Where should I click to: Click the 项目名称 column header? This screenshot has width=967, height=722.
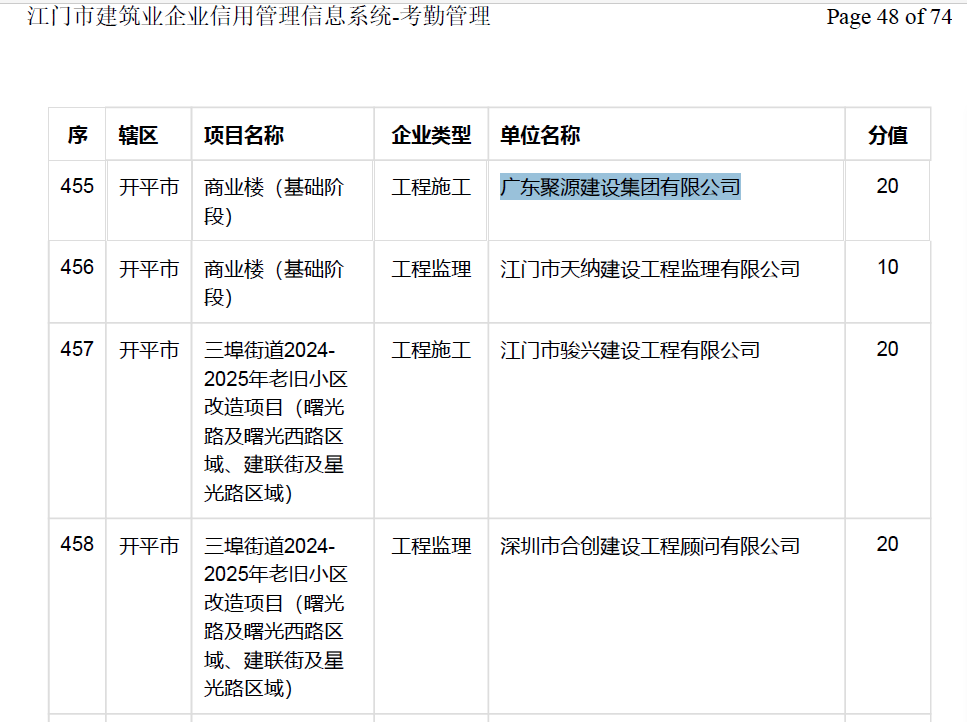(x=244, y=135)
